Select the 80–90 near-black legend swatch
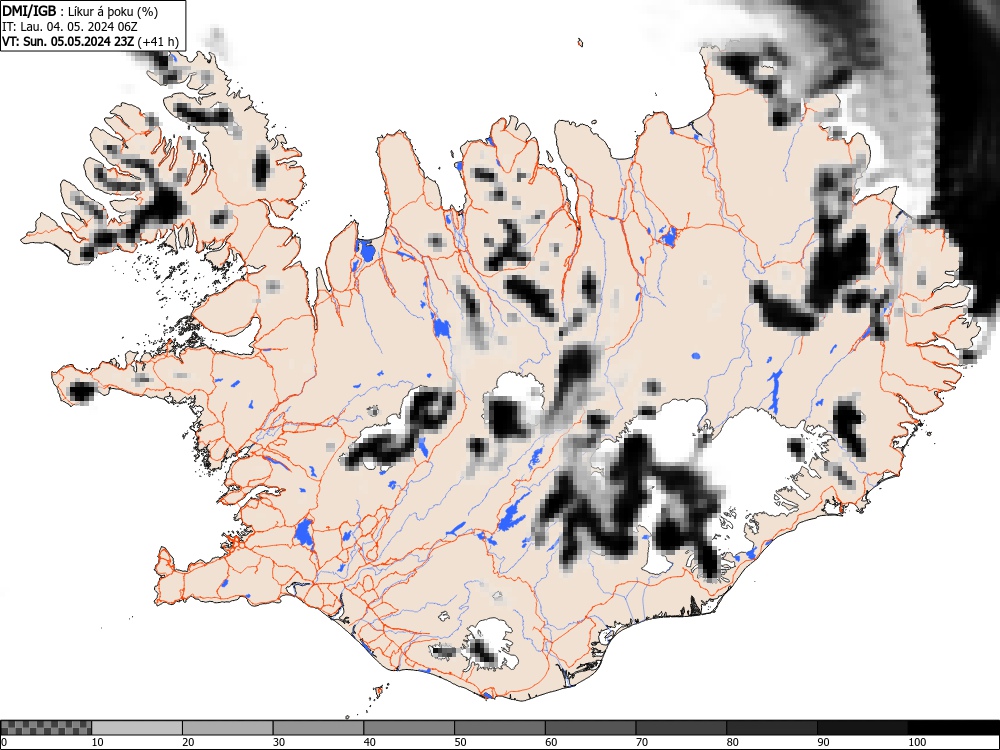Viewport: 1000px width, 750px height. coord(772,728)
